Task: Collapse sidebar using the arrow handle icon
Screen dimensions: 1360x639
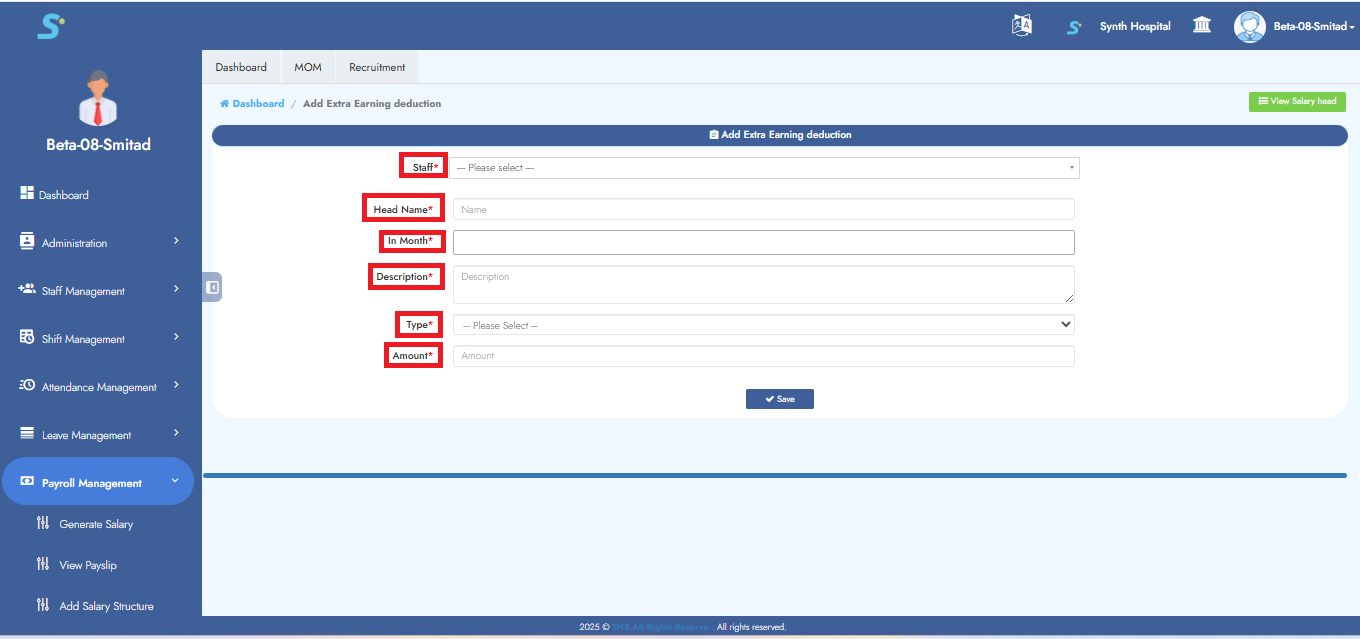Action: (212, 287)
